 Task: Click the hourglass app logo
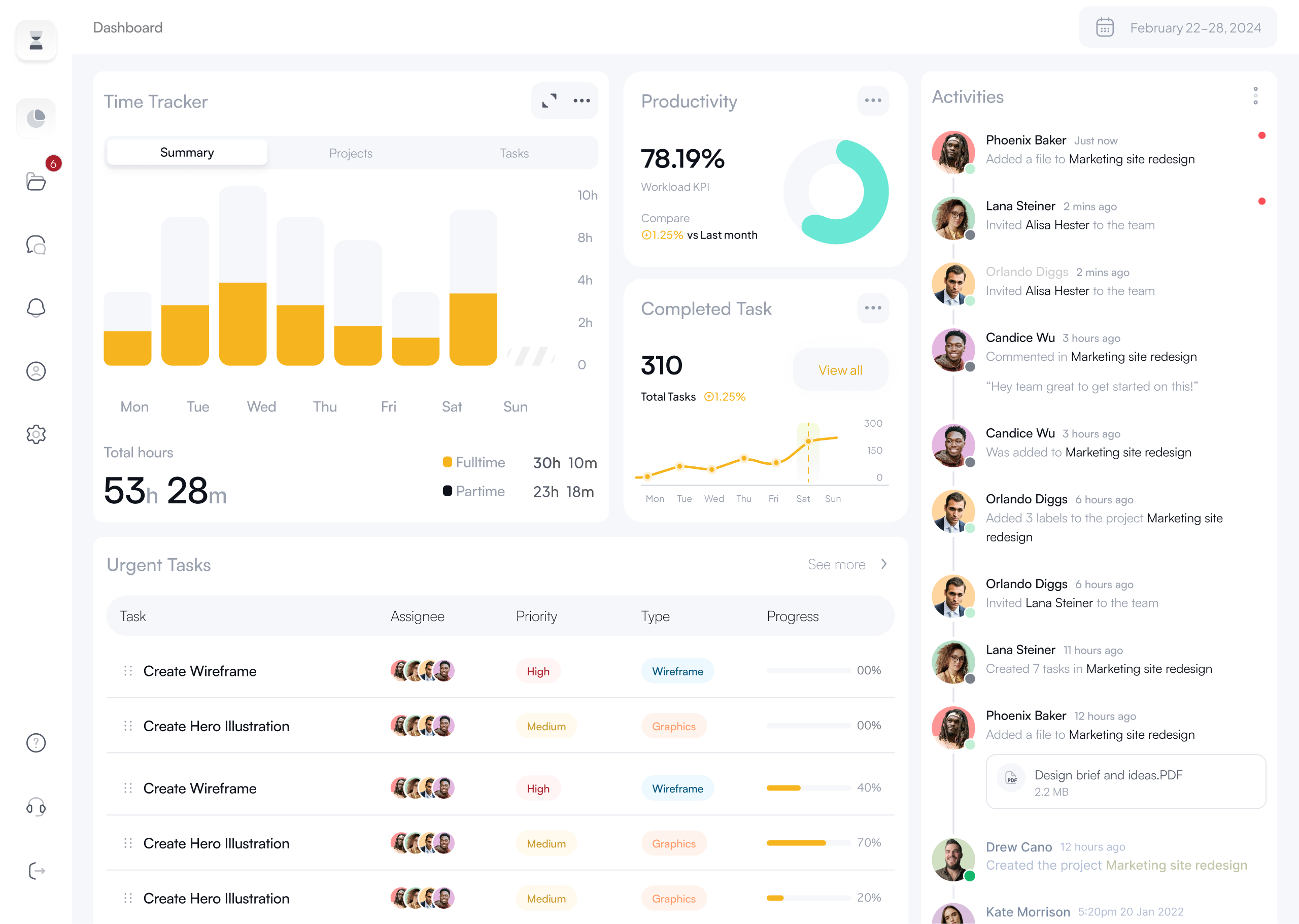pyautogui.click(x=36, y=41)
